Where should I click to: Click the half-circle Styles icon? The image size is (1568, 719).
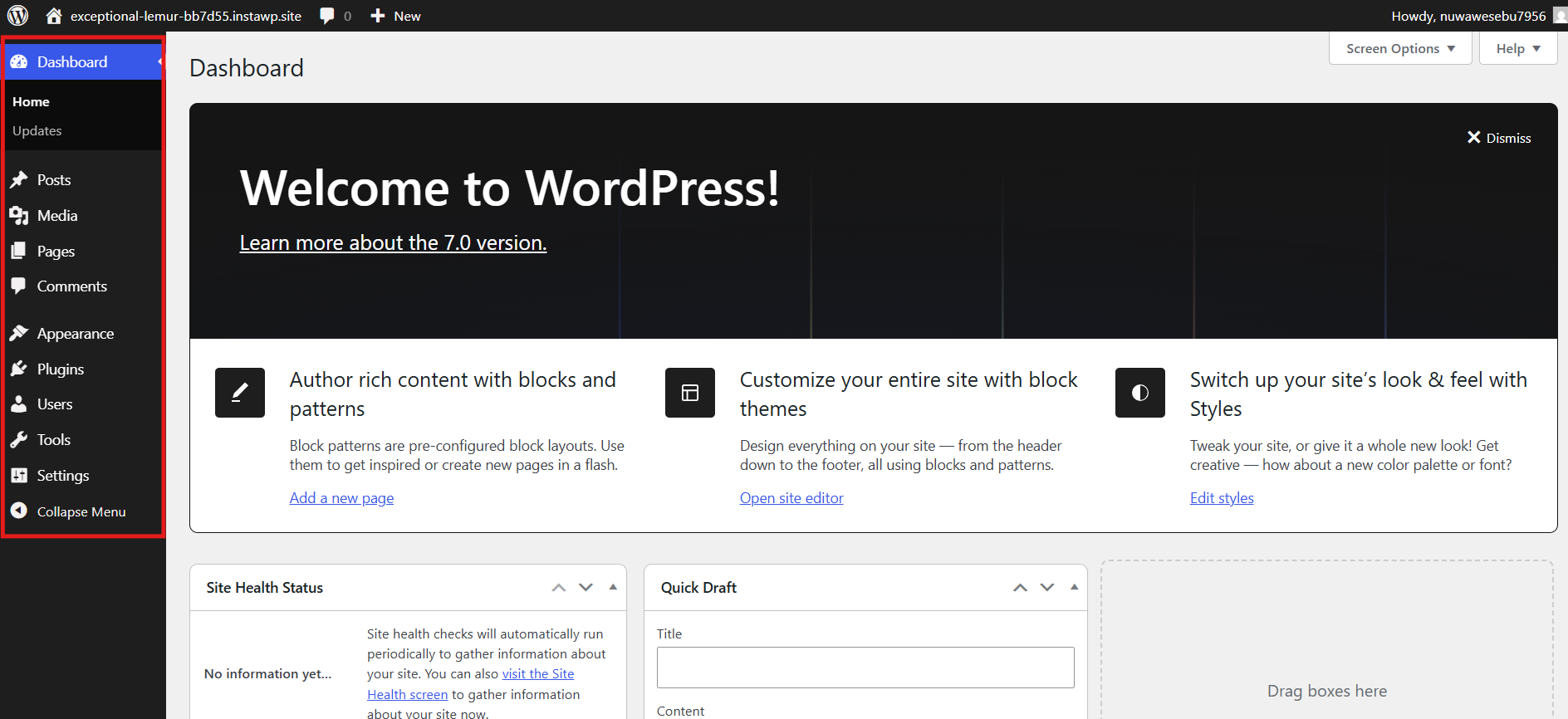click(1140, 393)
